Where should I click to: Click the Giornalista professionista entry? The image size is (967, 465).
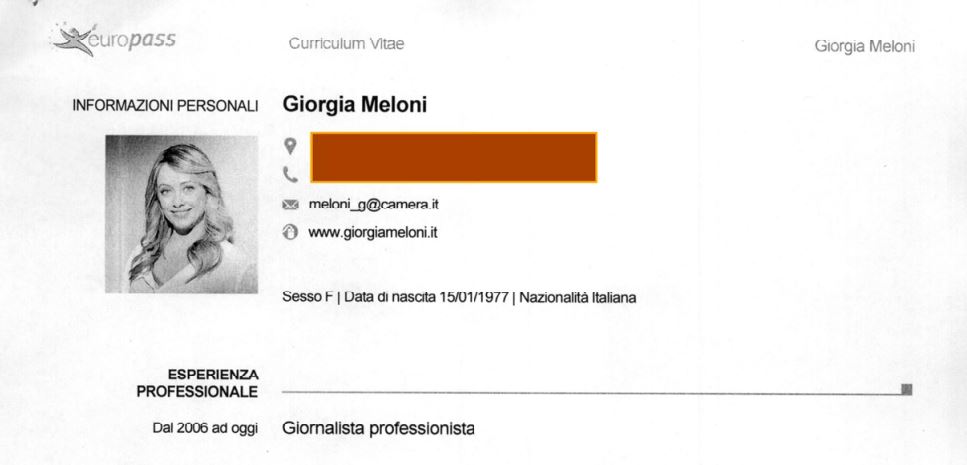[378, 429]
